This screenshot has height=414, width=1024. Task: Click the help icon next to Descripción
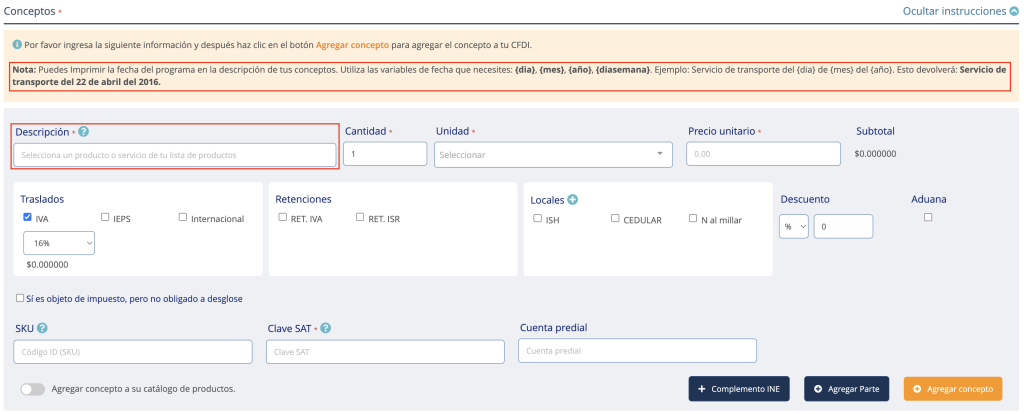(84, 132)
